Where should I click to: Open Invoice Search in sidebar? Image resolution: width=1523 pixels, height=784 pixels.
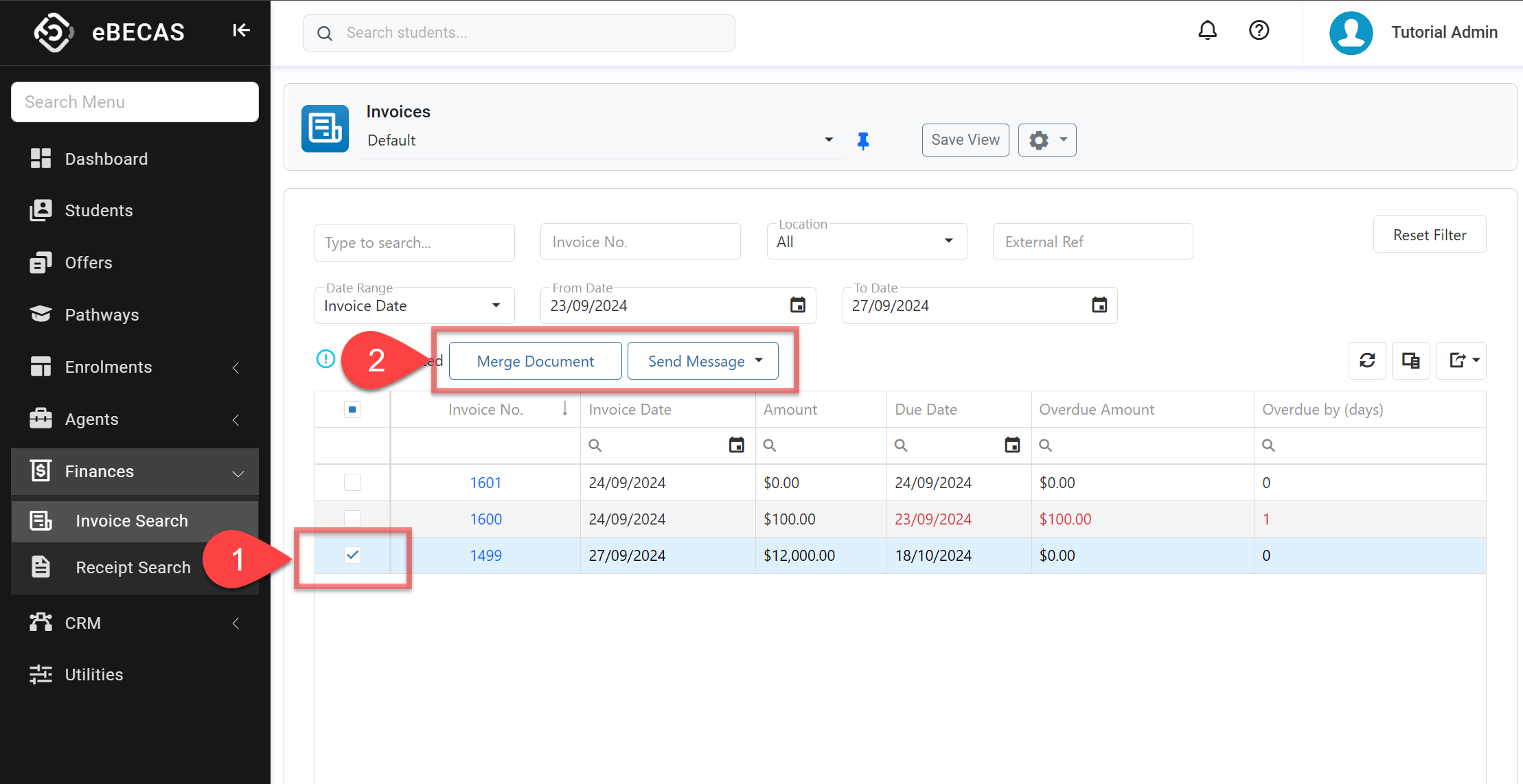coord(135,521)
